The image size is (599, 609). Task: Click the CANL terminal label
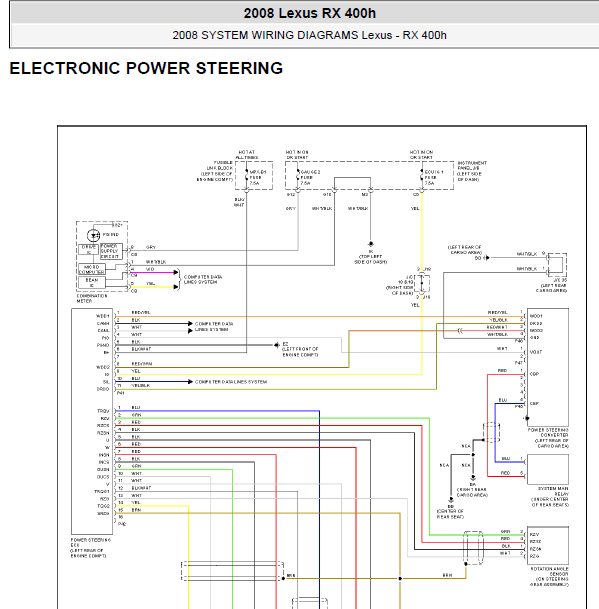pyautogui.click(x=104, y=331)
